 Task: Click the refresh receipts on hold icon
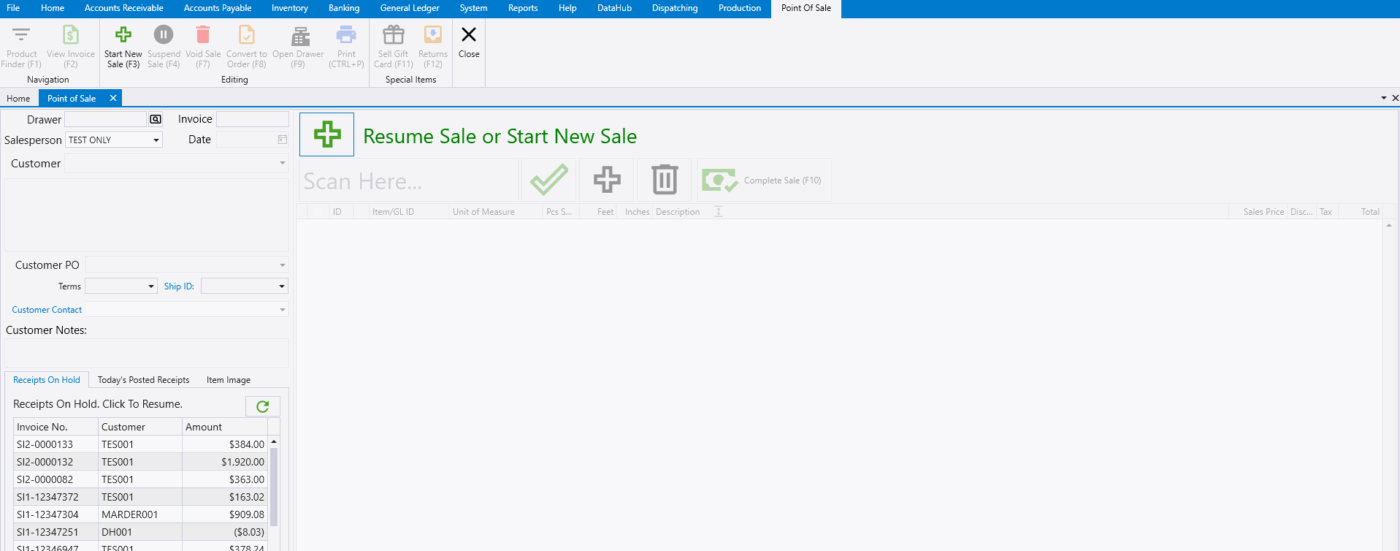263,406
